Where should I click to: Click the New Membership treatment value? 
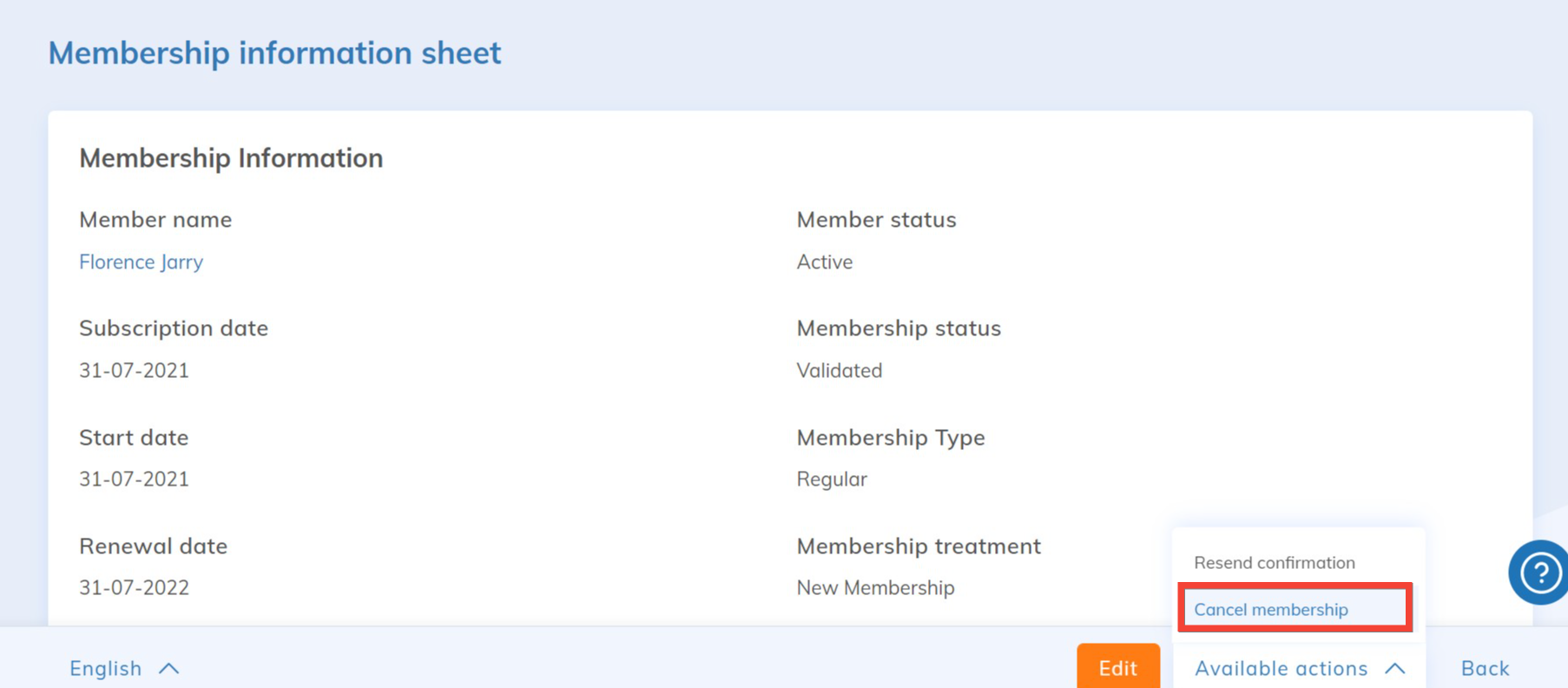tap(875, 587)
